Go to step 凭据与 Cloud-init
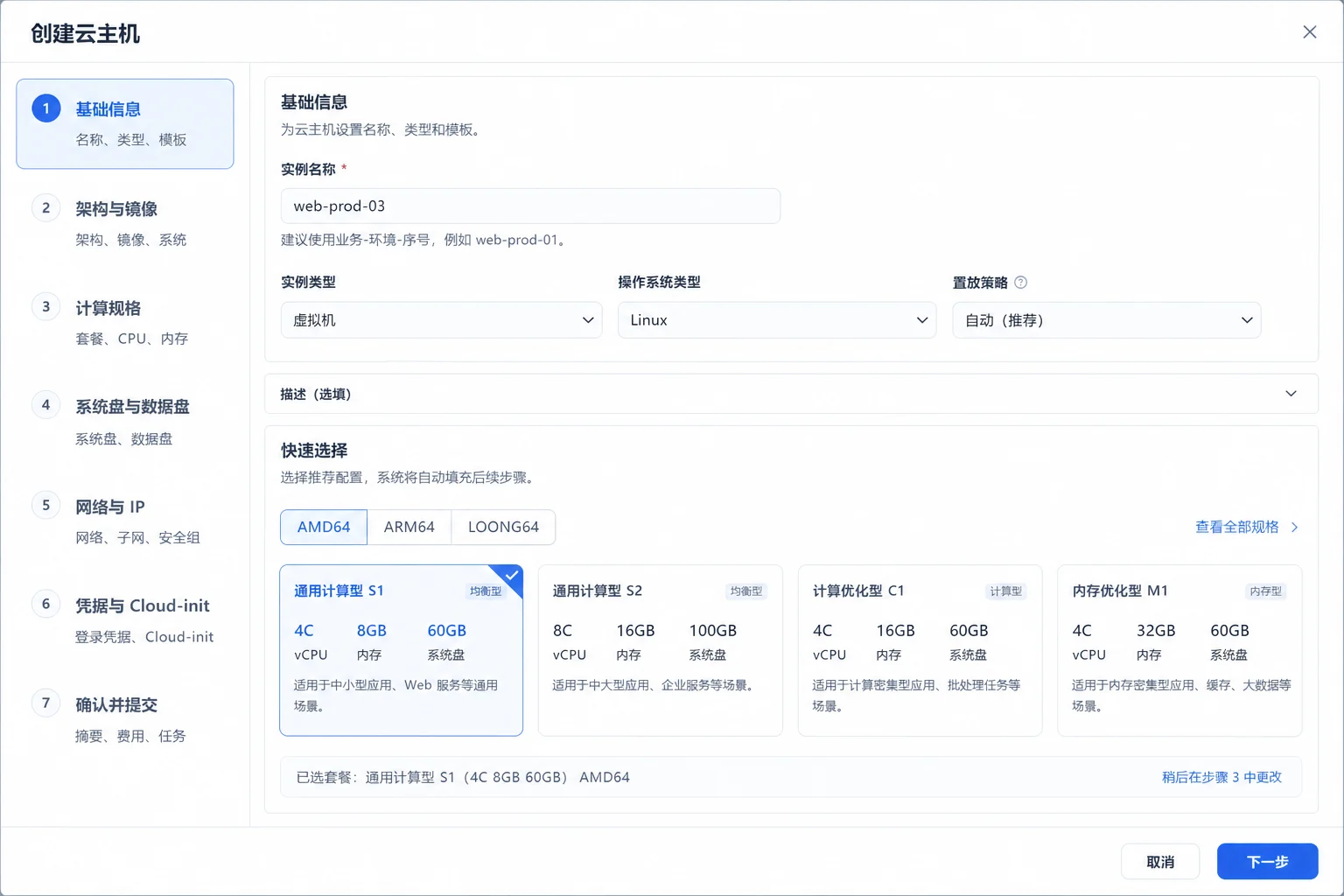This screenshot has height=896, width=1344. pyautogui.click(x=125, y=619)
